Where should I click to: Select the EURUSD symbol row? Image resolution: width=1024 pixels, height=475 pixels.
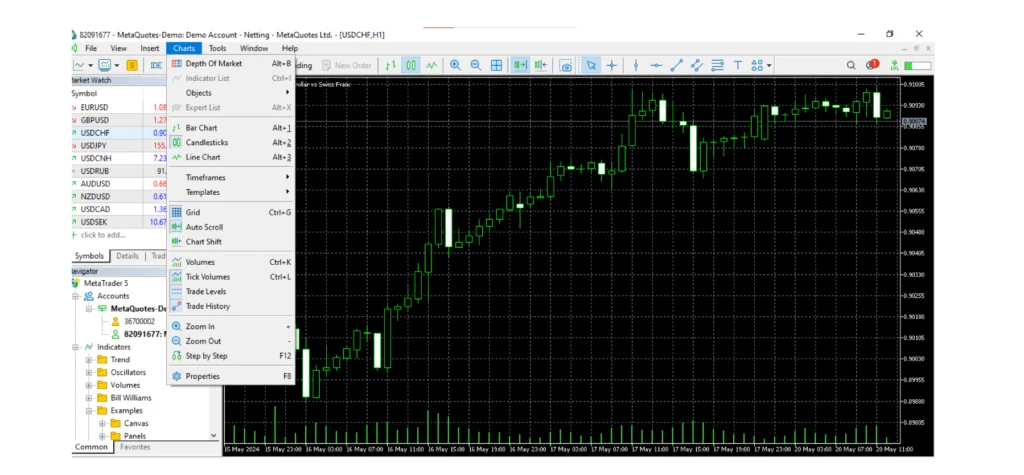[95, 107]
